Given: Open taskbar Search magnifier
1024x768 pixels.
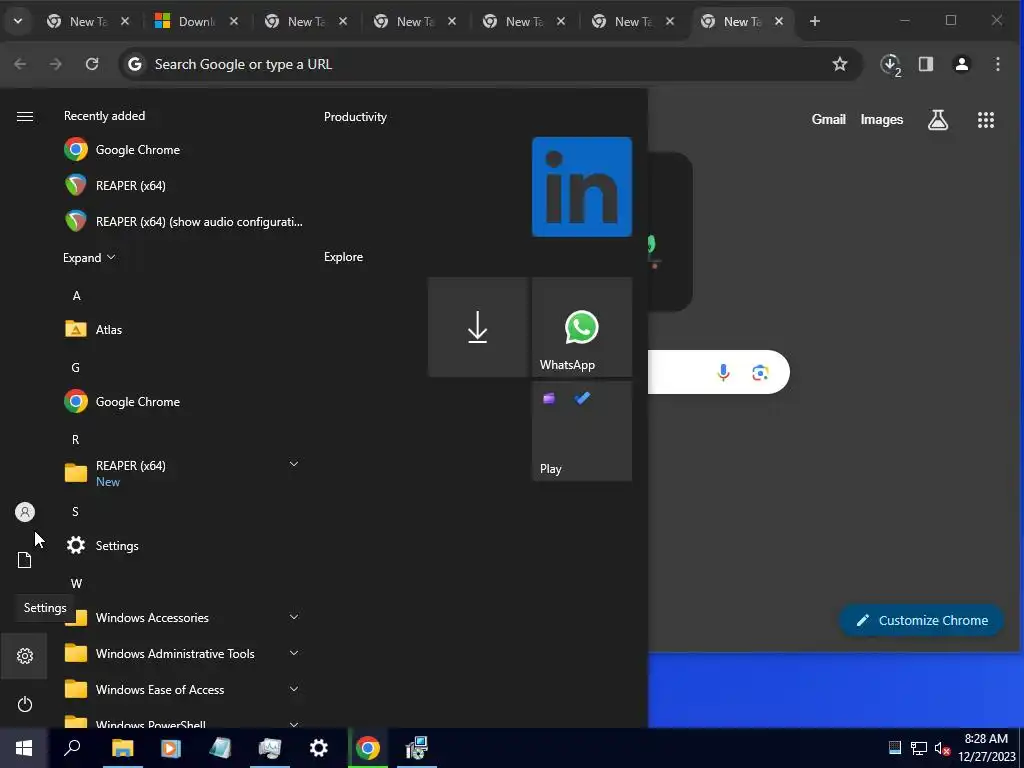Looking at the screenshot, I should (72, 748).
